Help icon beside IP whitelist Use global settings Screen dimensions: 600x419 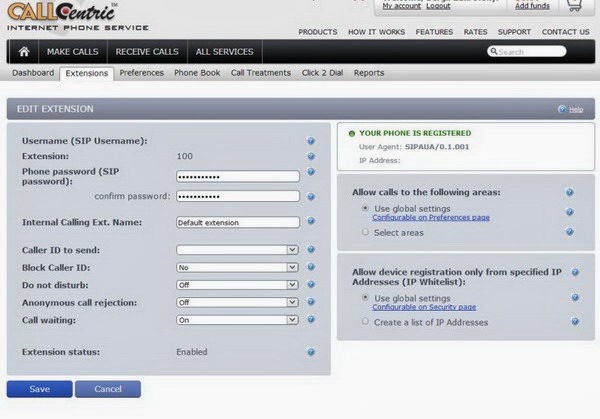pos(575,298)
